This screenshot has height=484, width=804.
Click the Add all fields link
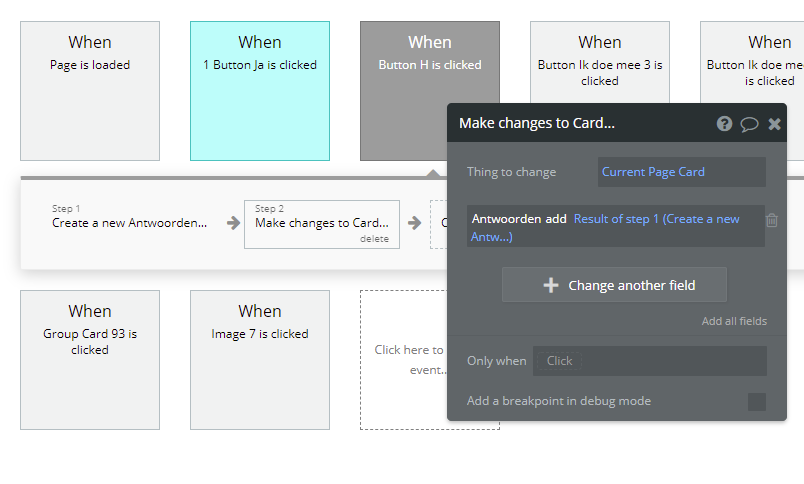pyautogui.click(x=734, y=321)
